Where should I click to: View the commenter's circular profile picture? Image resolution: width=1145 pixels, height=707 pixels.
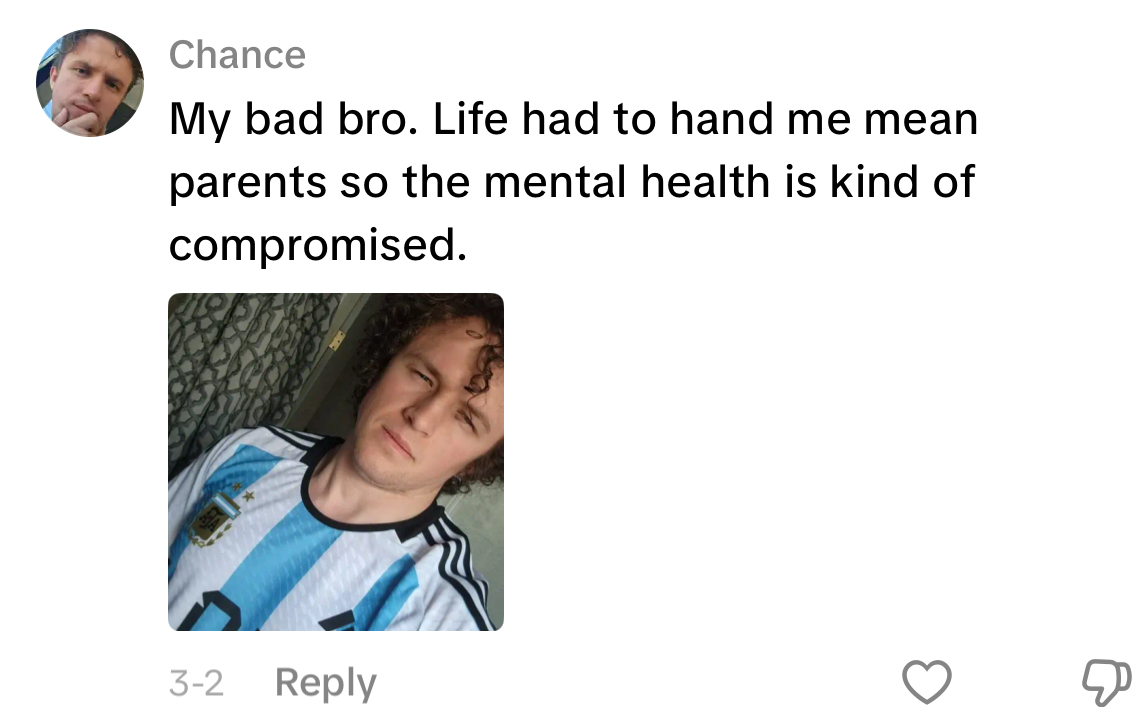(x=90, y=83)
